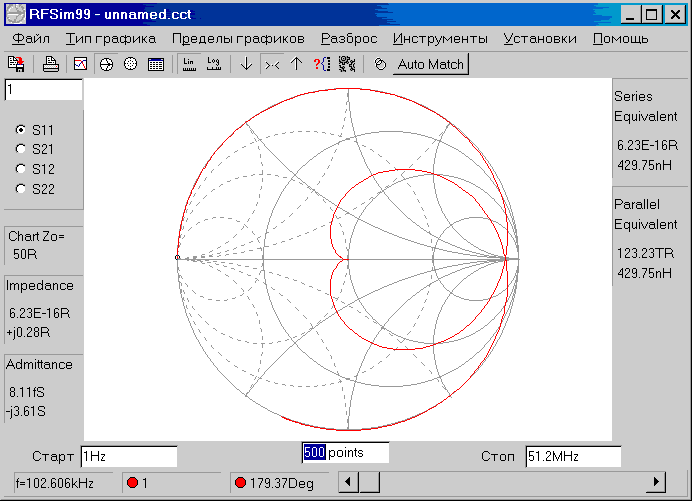Image resolution: width=692 pixels, height=501 pixels.
Task: Maximize the RFSim99 window
Action: point(651,15)
